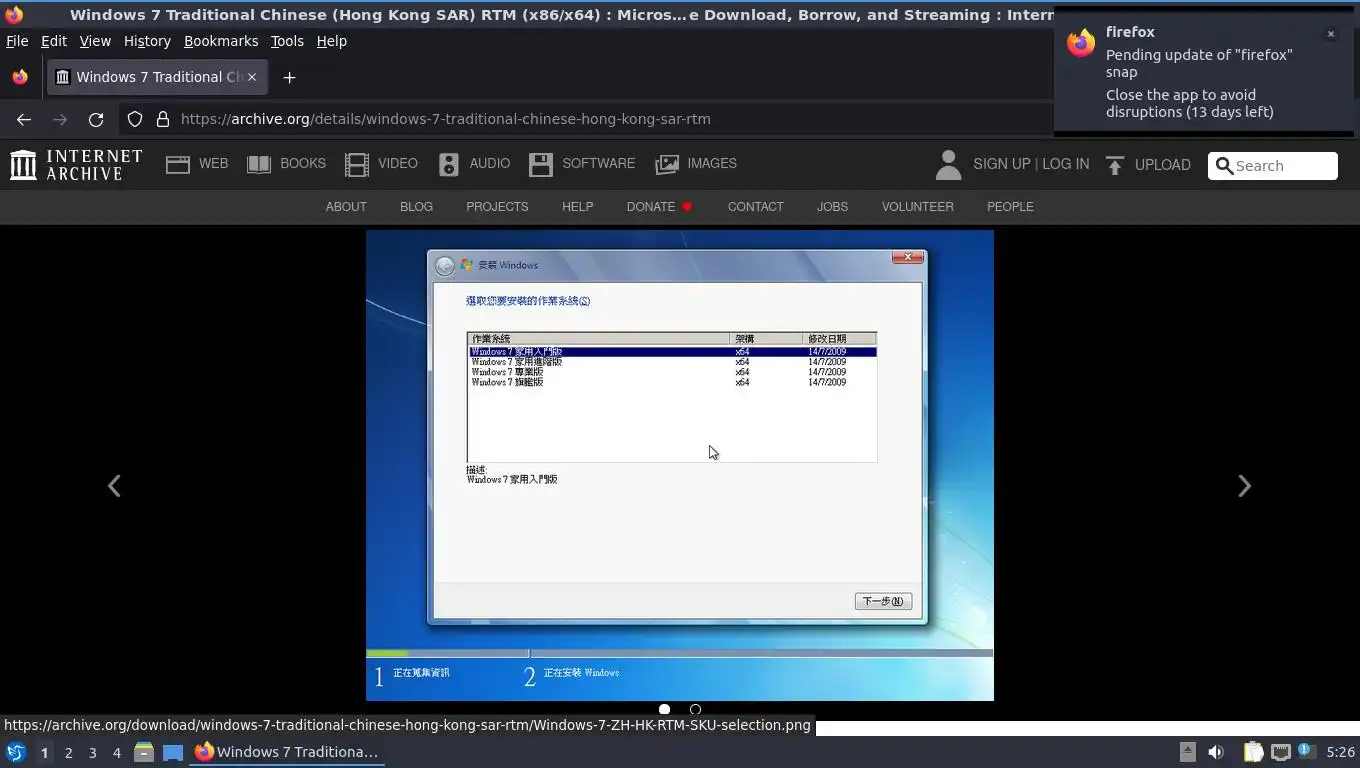Open a new tab with the plus button
Image resolution: width=1360 pixels, height=768 pixels.
coord(289,77)
